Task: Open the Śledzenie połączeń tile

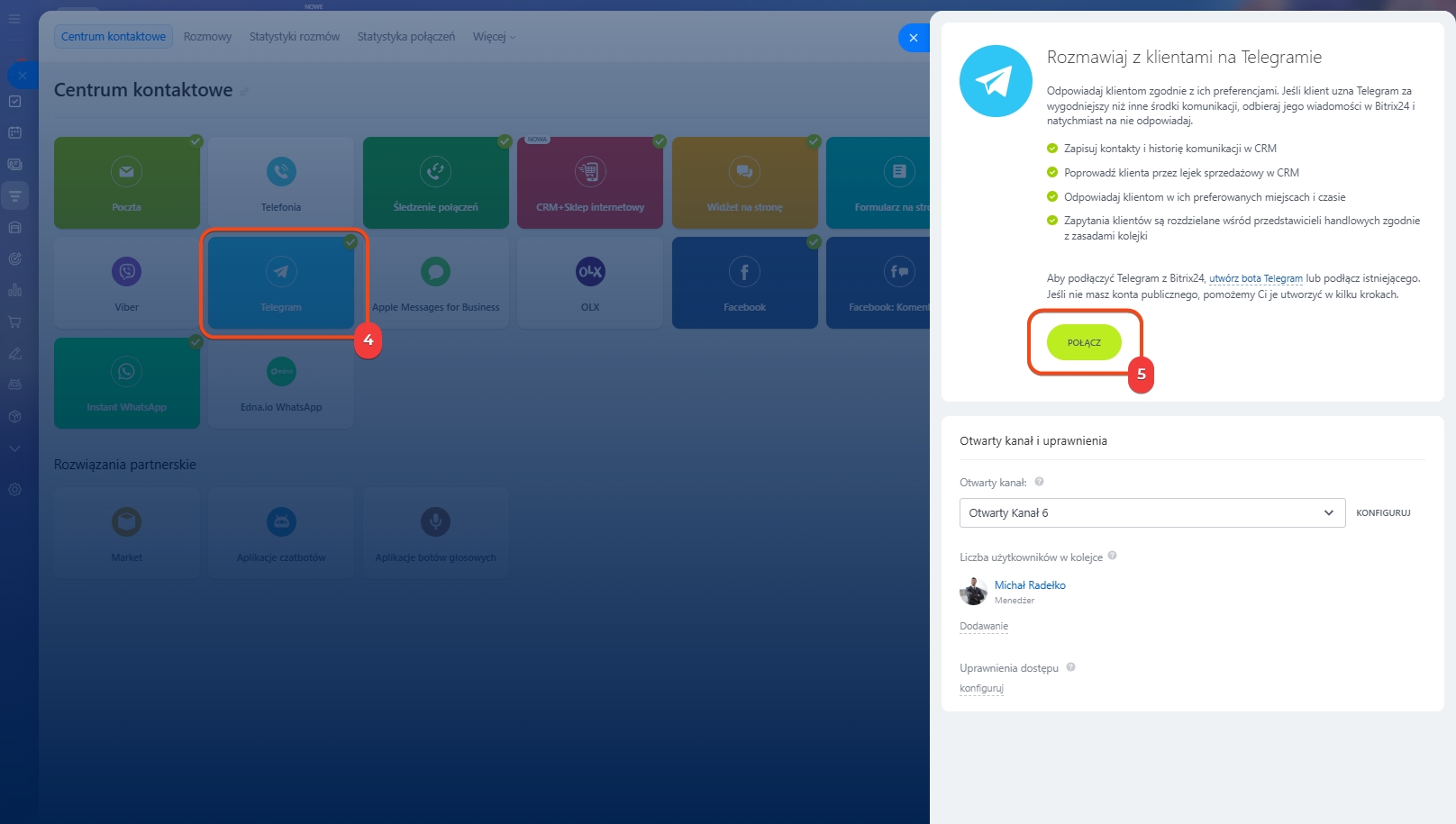Action: tap(436, 183)
